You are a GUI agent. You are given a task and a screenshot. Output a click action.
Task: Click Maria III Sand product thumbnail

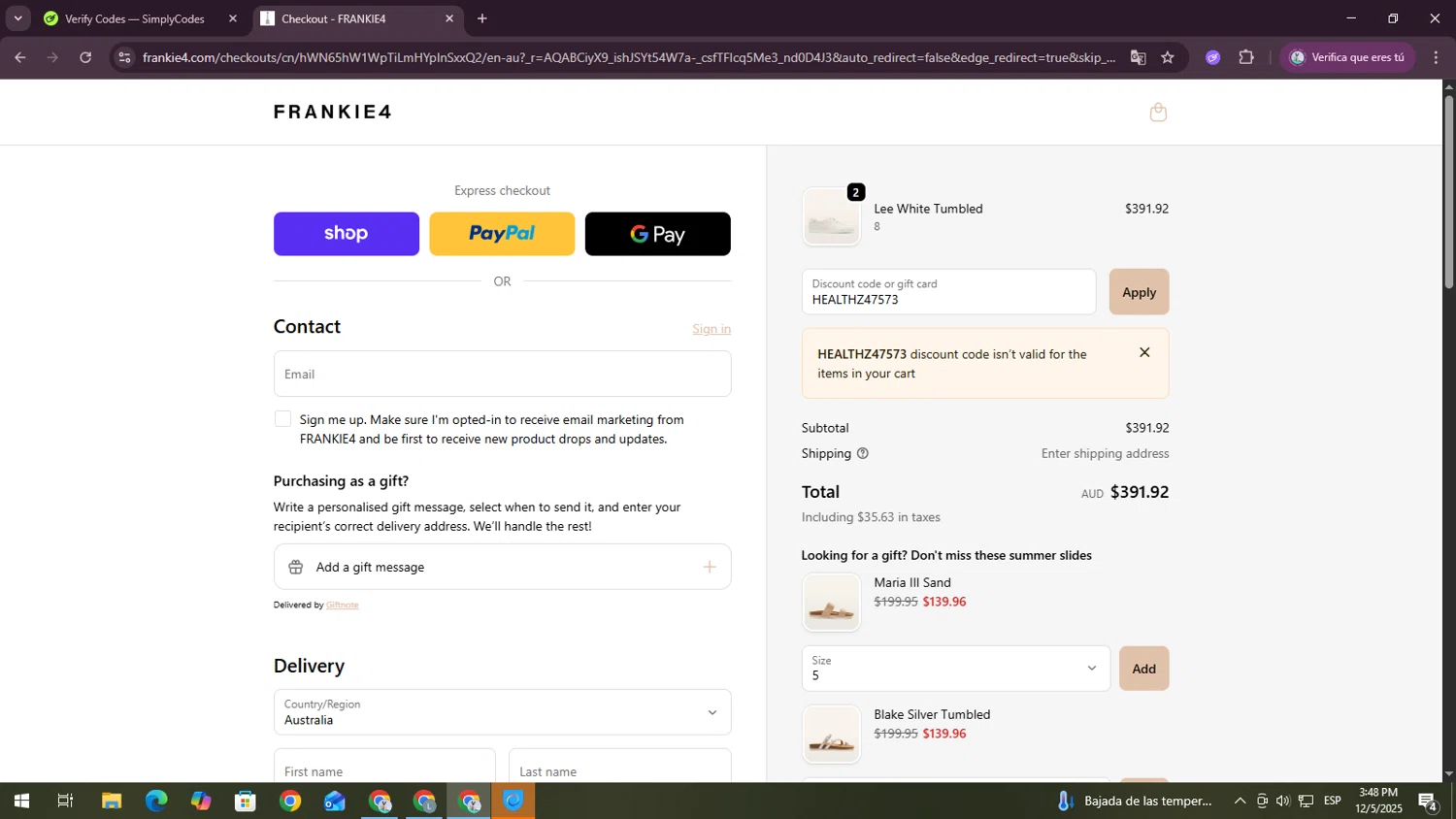tap(832, 602)
